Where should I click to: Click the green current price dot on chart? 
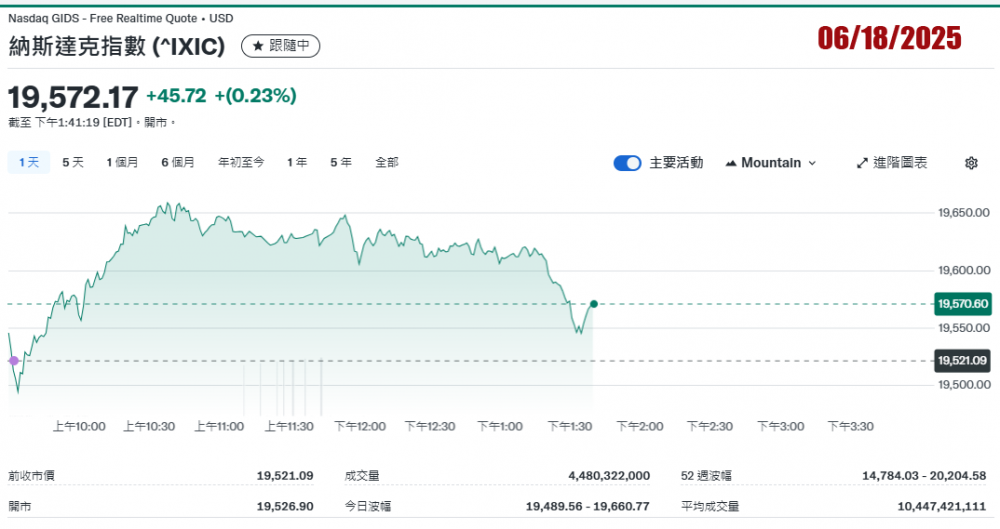594,304
